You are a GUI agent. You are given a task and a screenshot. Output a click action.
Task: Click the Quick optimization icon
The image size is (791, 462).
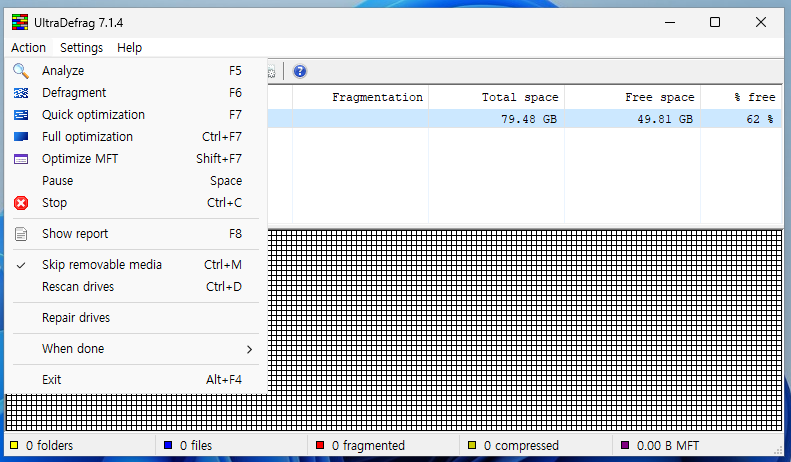point(21,115)
